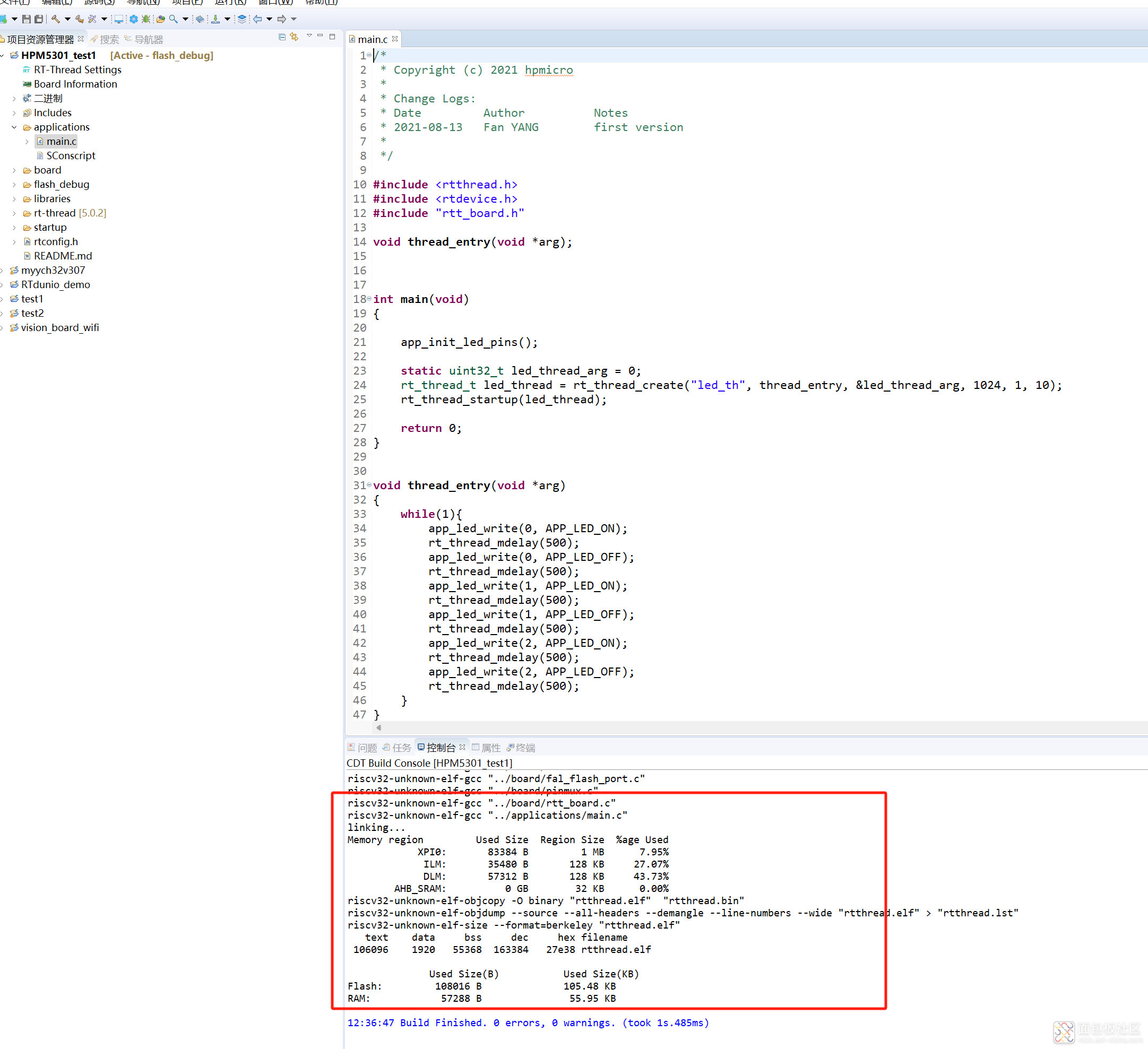This screenshot has height=1049, width=1148.
Task: Expand the libraries folder
Action: (x=14, y=199)
